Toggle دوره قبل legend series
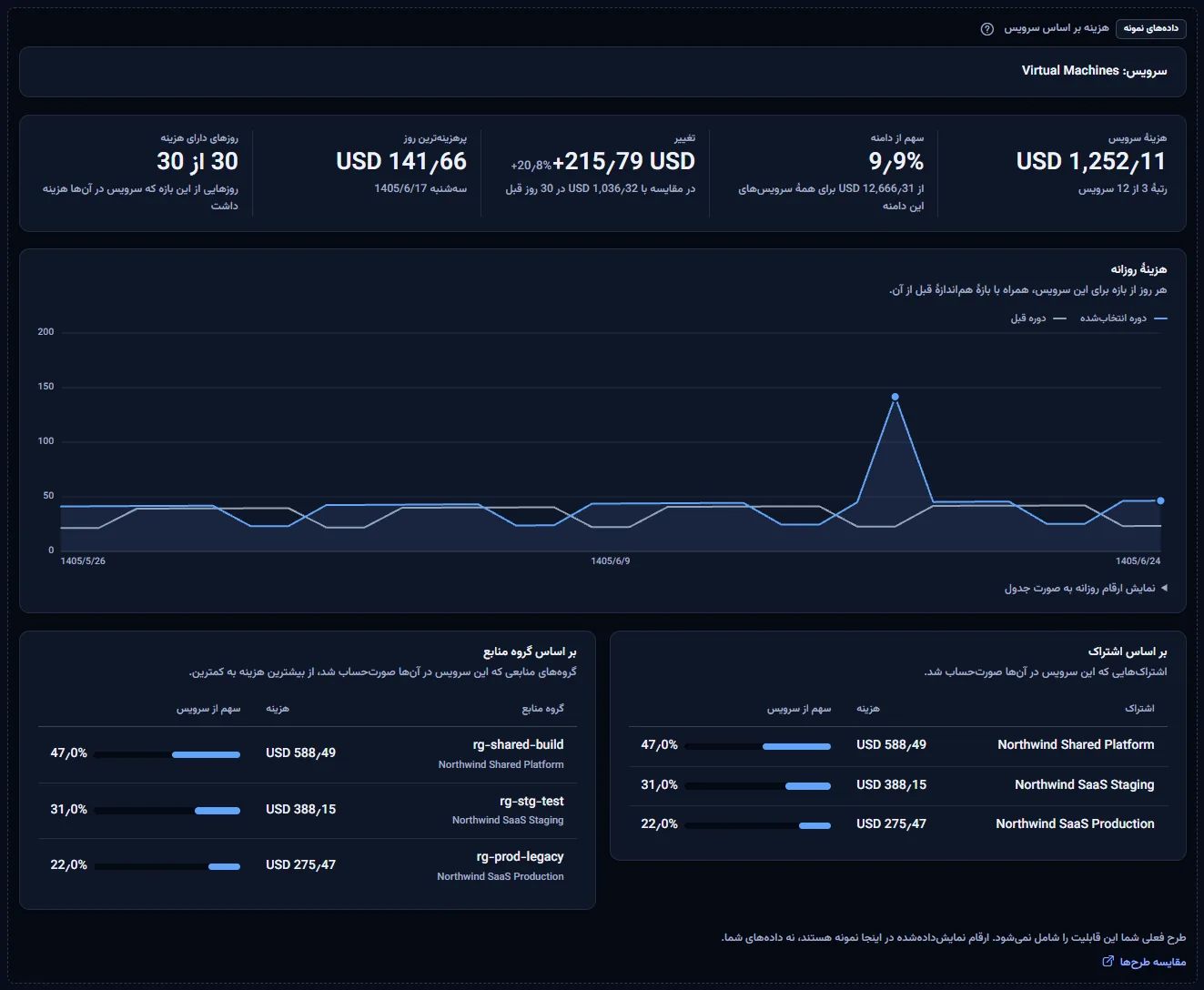The image size is (1204, 990). pyautogui.click(x=1037, y=318)
